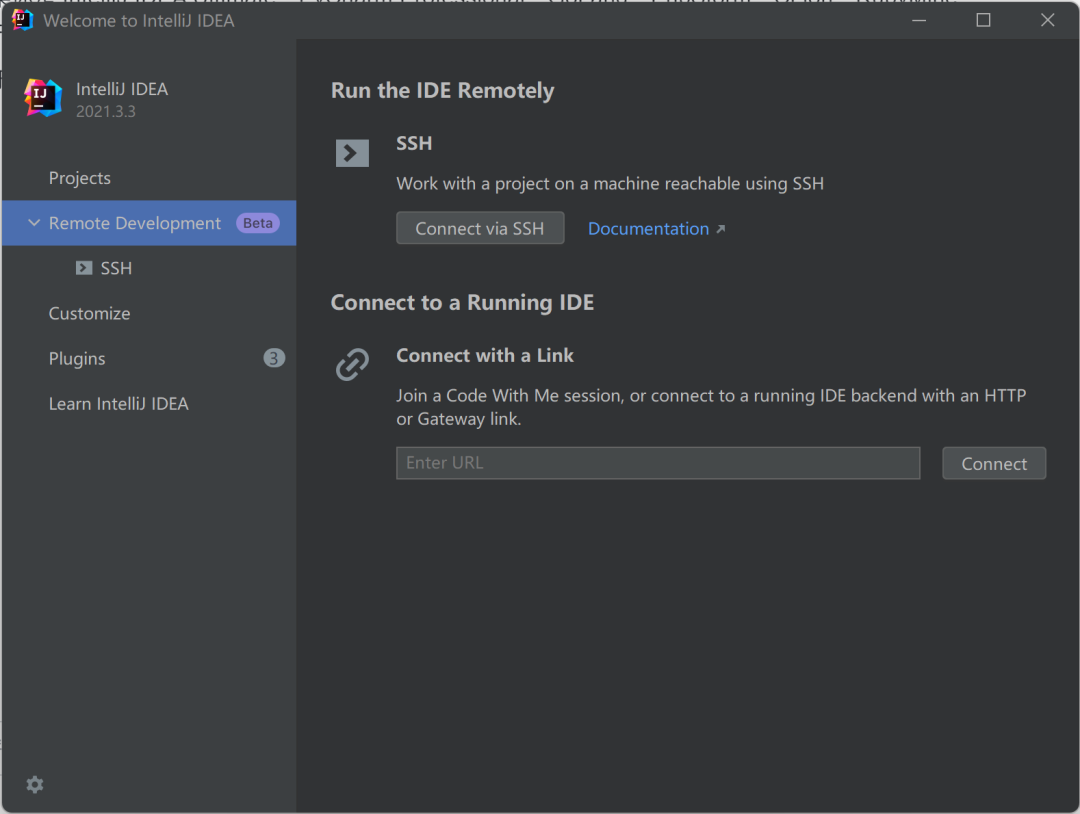
Task: Click the external arrow beside Documentation
Action: click(x=720, y=229)
